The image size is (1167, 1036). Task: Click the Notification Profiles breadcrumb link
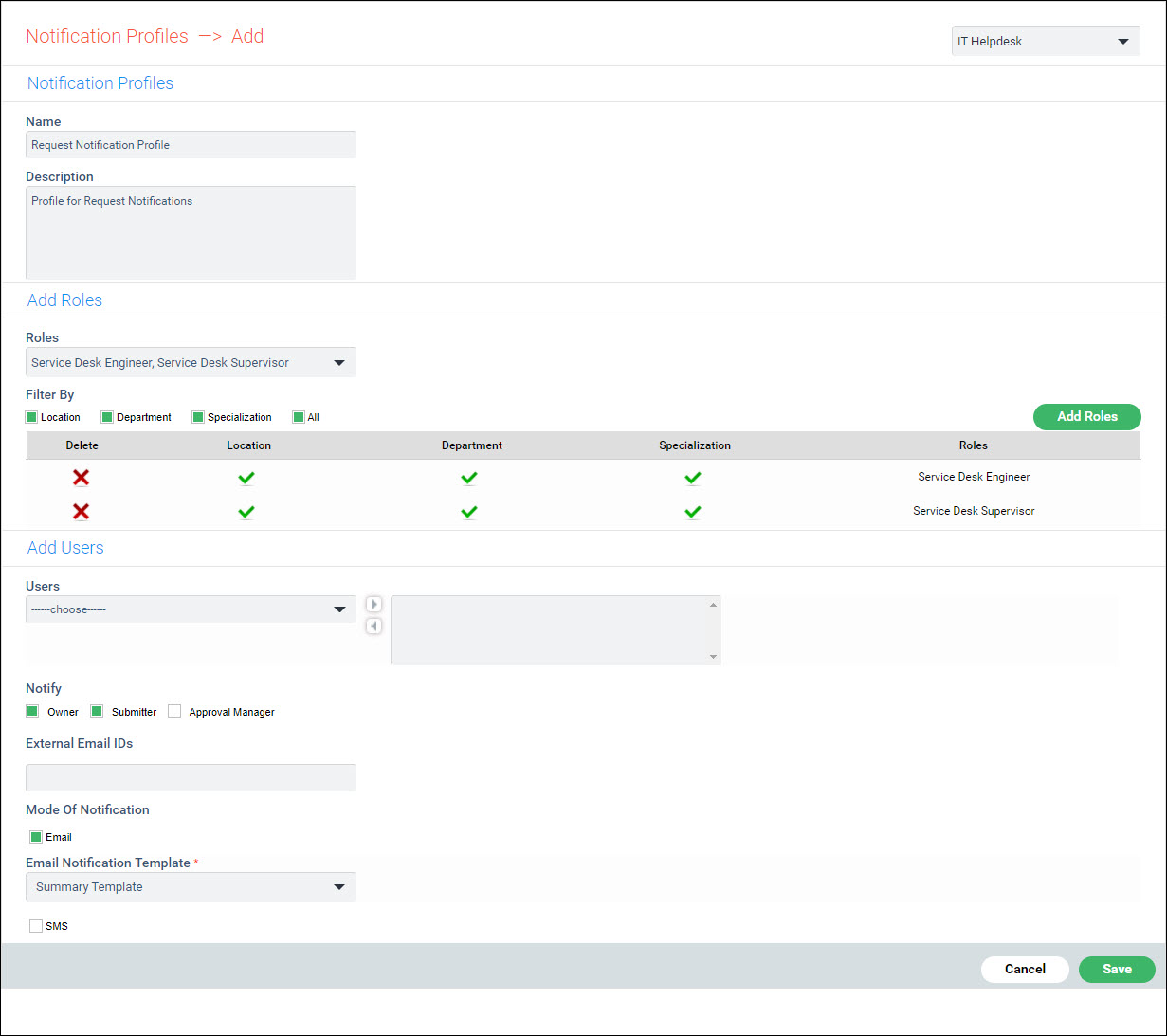pos(107,36)
